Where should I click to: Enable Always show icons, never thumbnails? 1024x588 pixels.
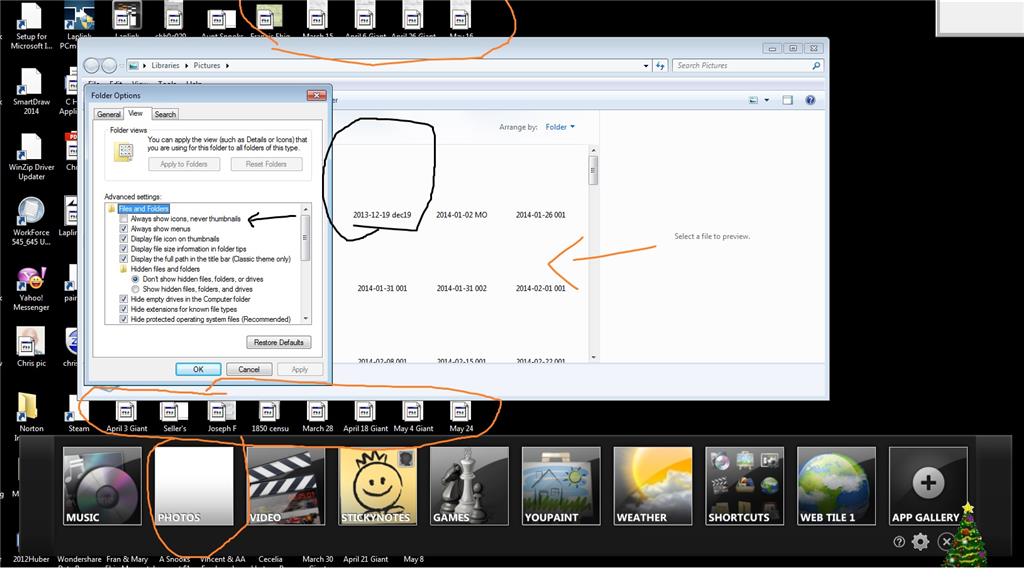123,219
